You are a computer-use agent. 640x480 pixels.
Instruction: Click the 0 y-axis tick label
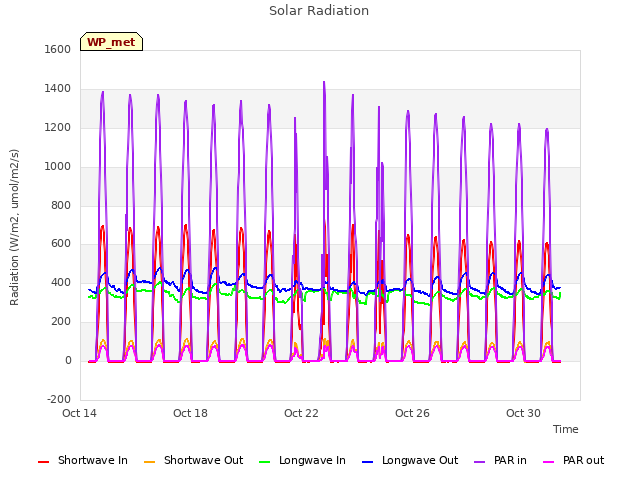point(68,361)
